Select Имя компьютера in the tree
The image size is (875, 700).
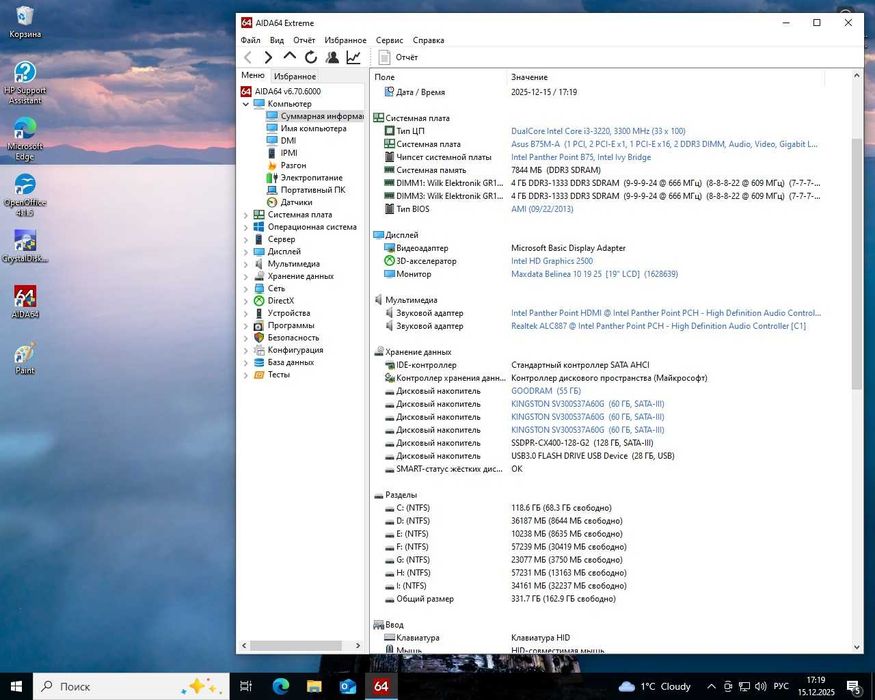coord(313,128)
